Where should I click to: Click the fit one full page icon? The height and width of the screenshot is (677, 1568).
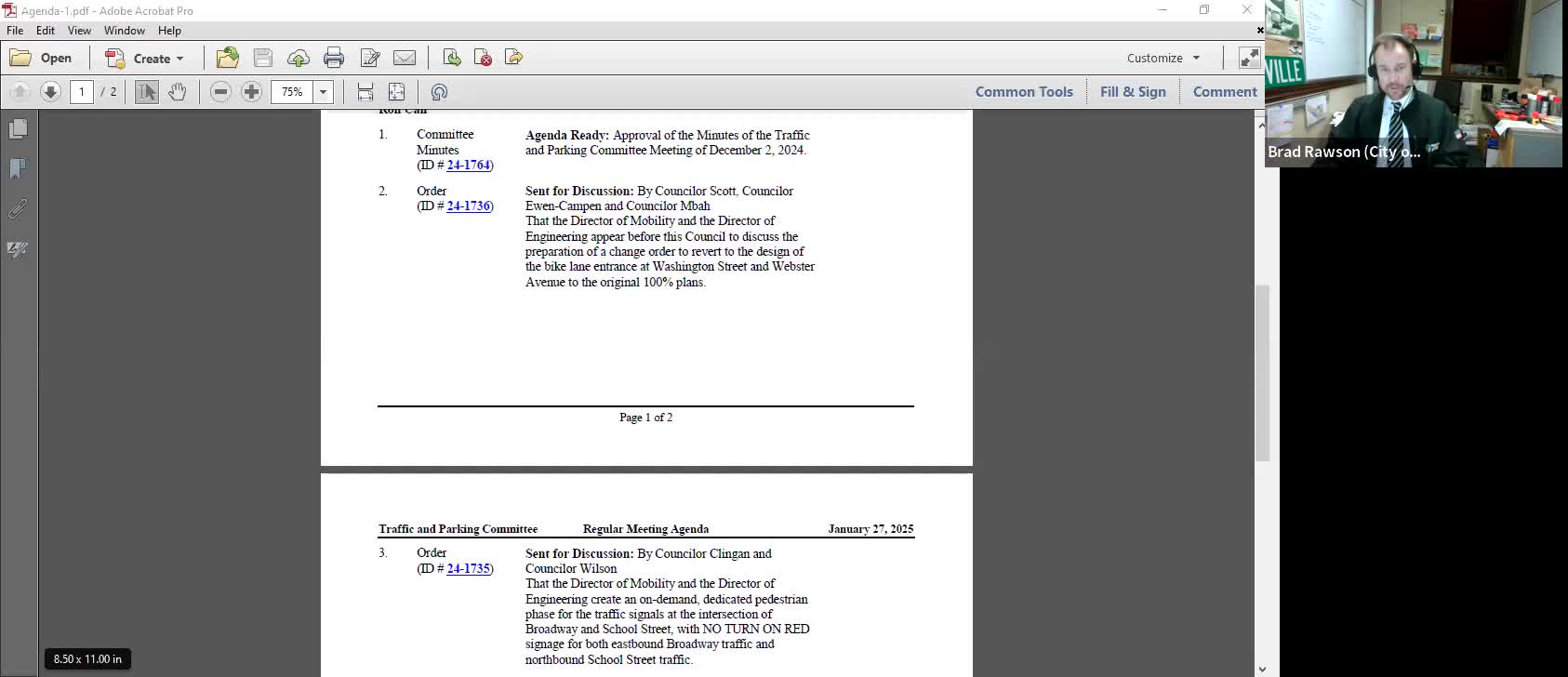pyautogui.click(x=396, y=91)
